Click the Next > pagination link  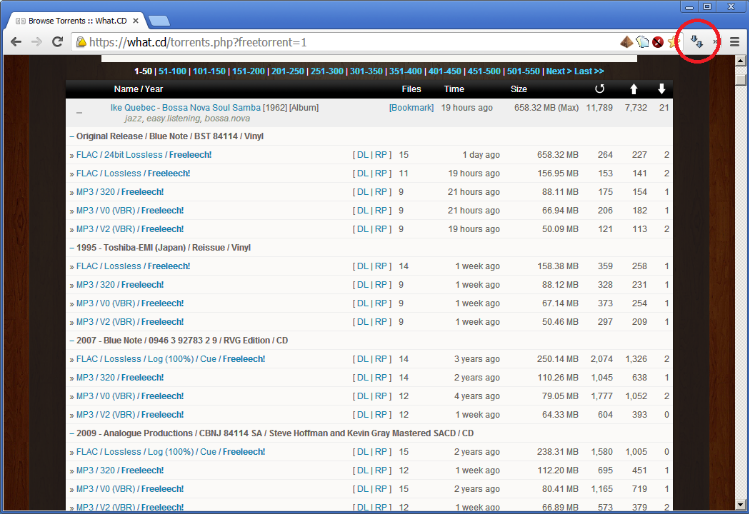pos(559,71)
